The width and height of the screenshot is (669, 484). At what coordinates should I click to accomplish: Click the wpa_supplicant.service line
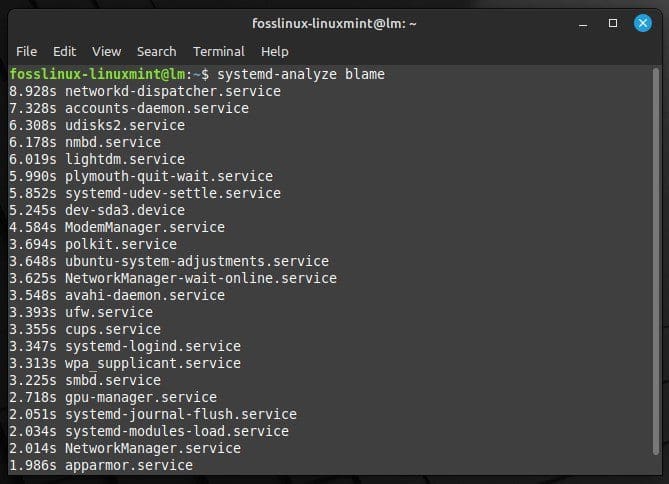(125, 363)
